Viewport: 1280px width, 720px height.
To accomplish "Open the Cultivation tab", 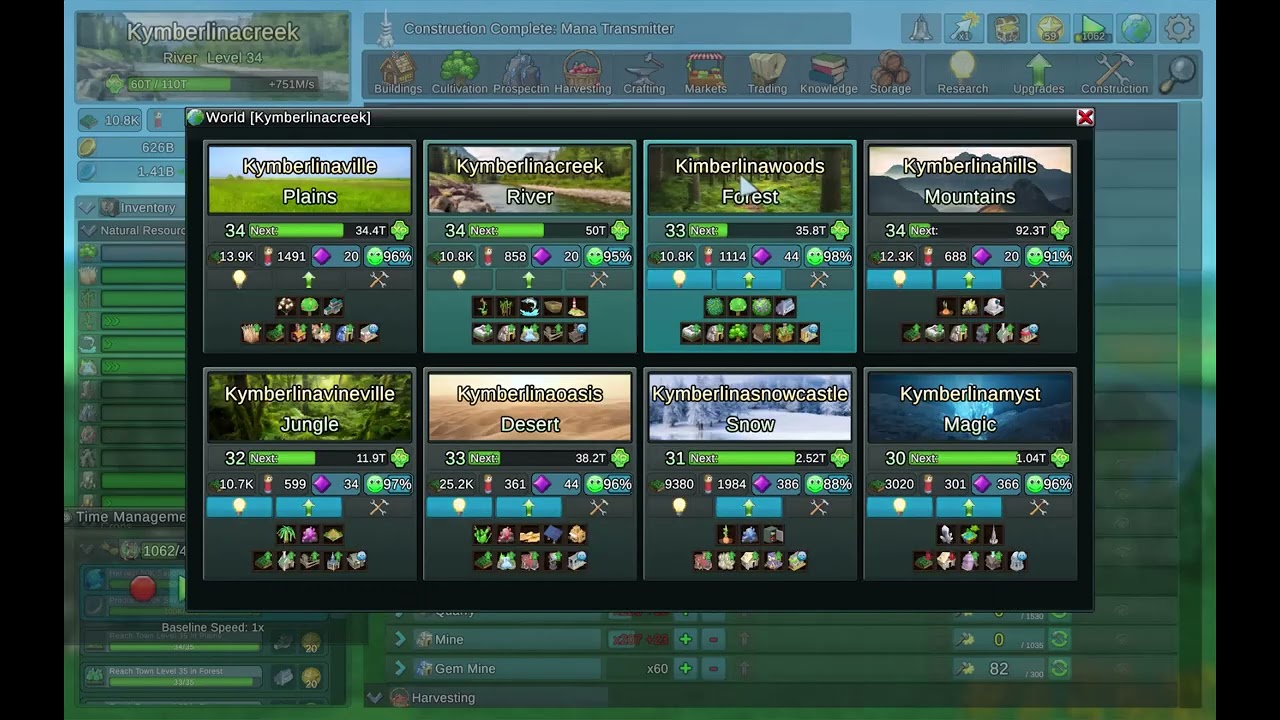I will point(459,73).
